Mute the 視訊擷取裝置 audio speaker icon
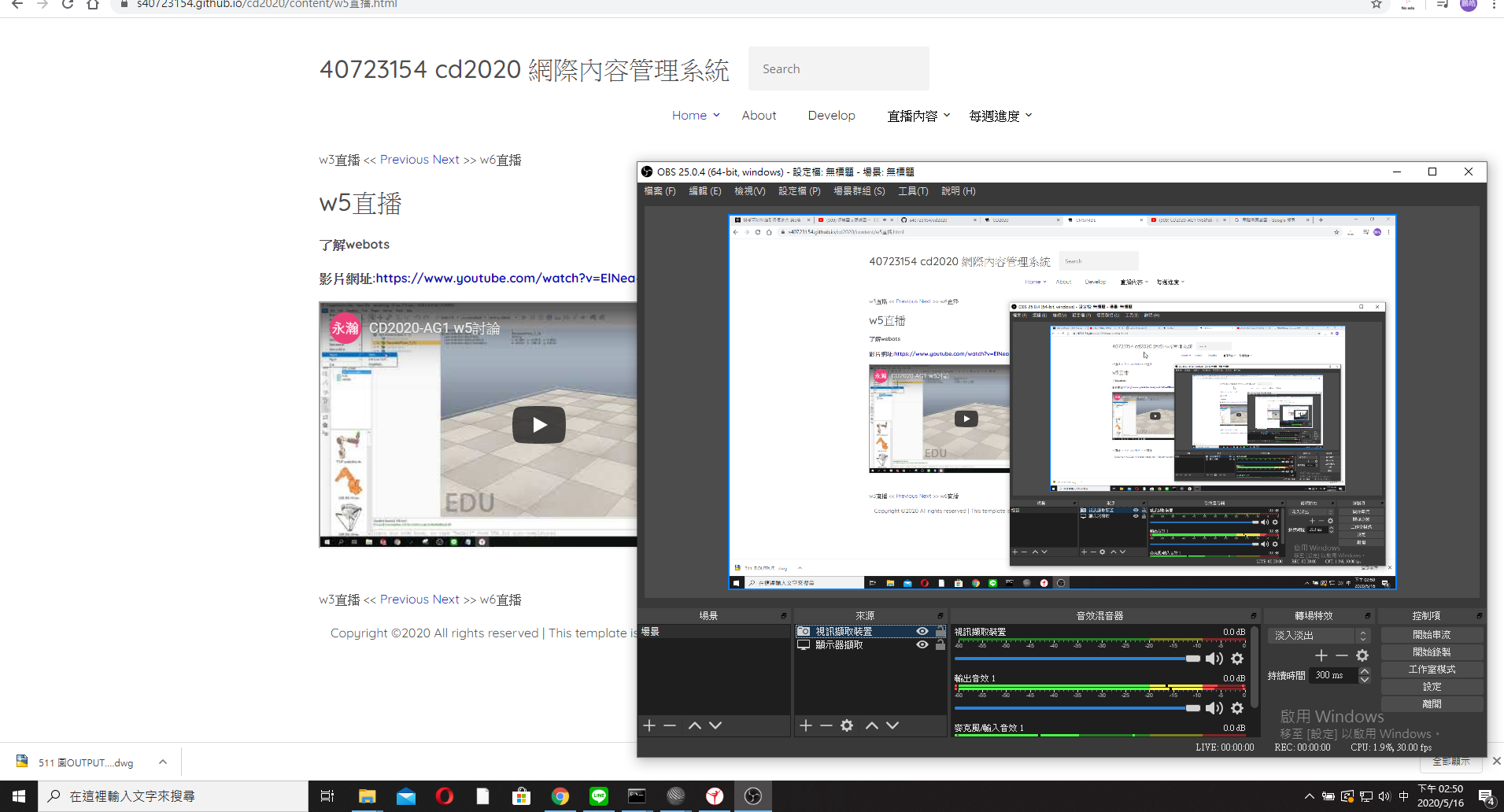 (1214, 659)
